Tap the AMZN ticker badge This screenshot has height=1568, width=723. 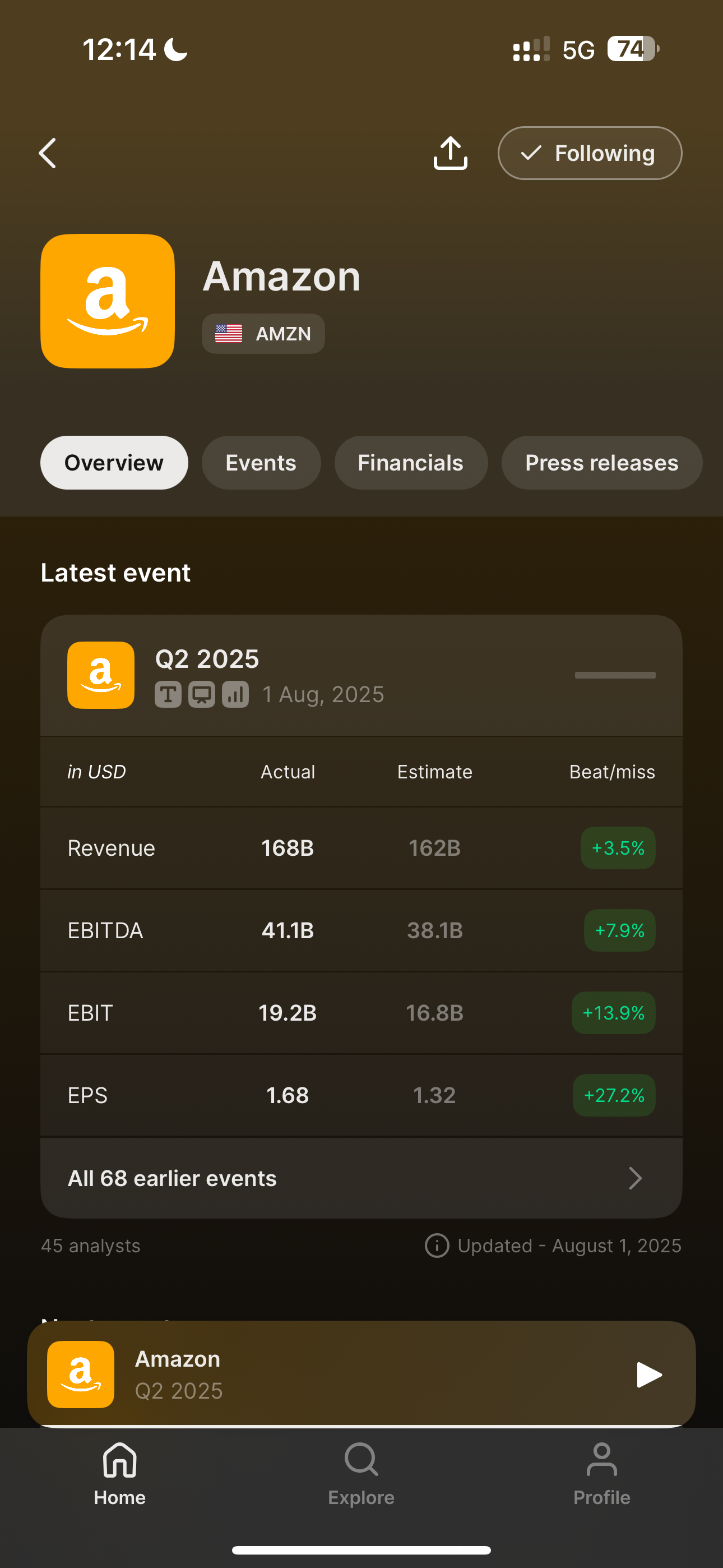(263, 334)
